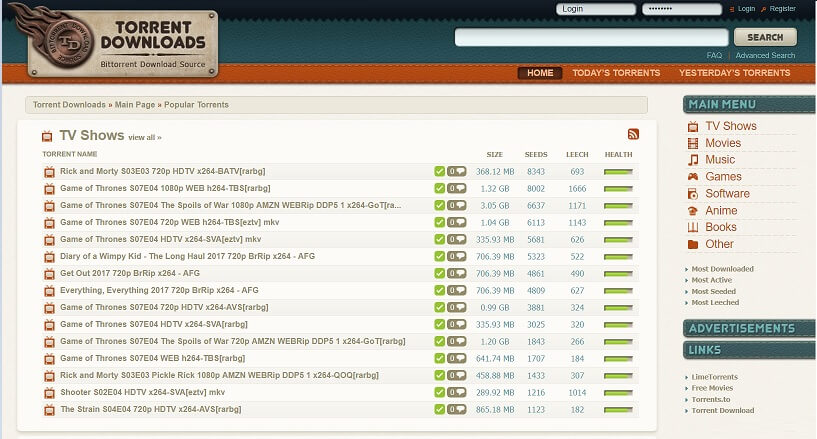The height and width of the screenshot is (439, 817).
Task: Click health bar of The Strain S04E04 row
Action: tap(618, 410)
